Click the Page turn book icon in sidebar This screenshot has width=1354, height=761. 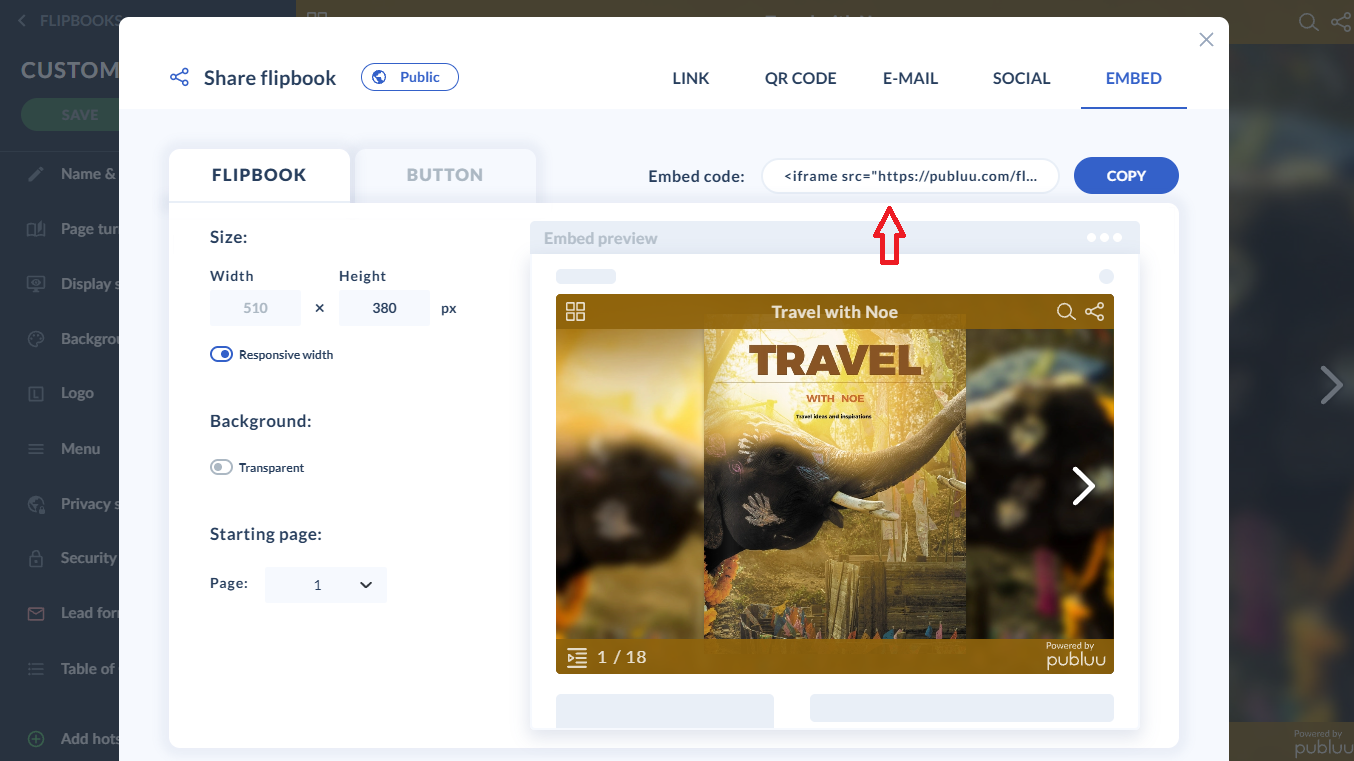(36, 229)
